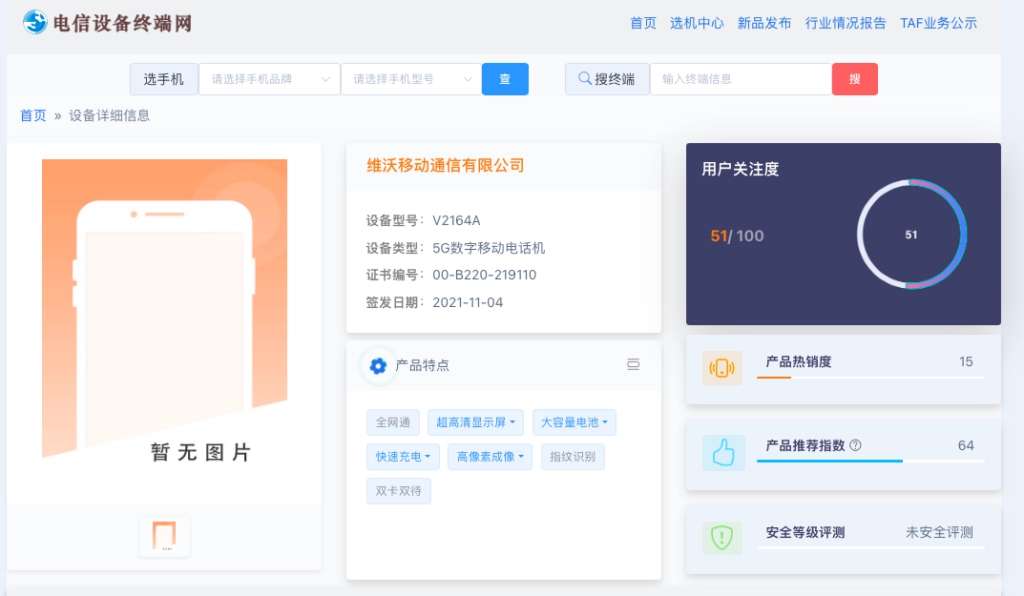Viewport: 1024px width, 596px height.
Task: Click the gear icon beside 产品特点
Action: (x=378, y=366)
